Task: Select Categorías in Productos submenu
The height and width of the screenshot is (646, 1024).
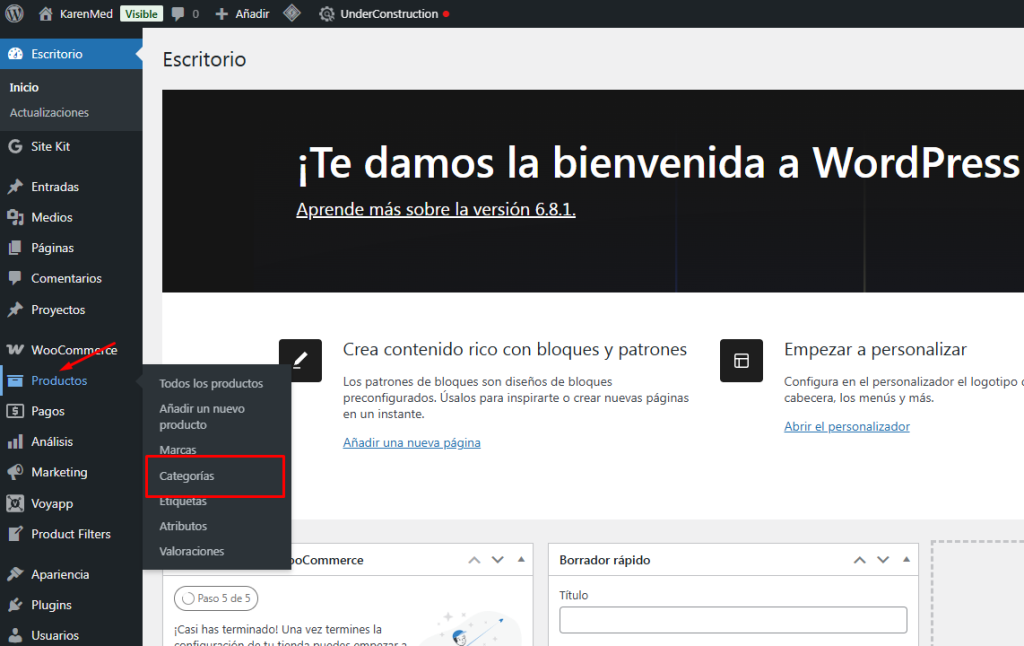Action: [x=187, y=476]
